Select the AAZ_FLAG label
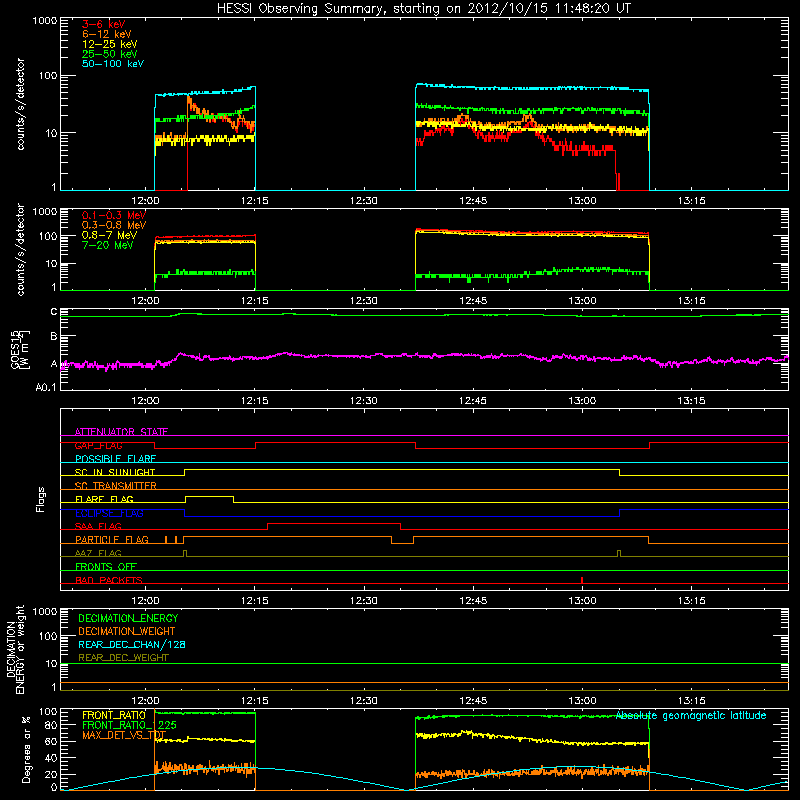Viewport: 800px width, 800px height. (x=98, y=553)
